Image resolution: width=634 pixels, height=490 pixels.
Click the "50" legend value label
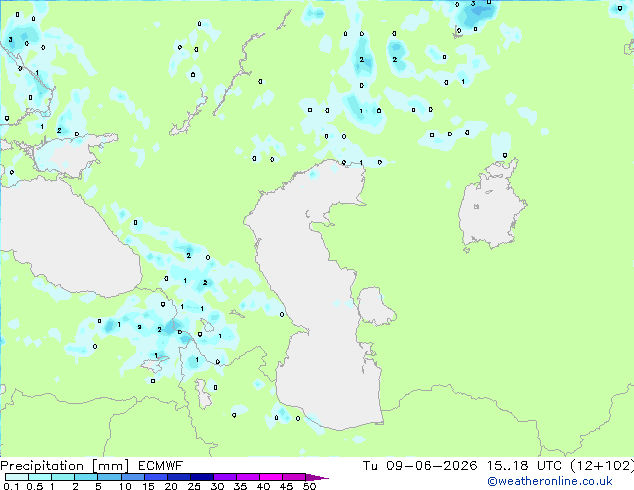[309, 486]
